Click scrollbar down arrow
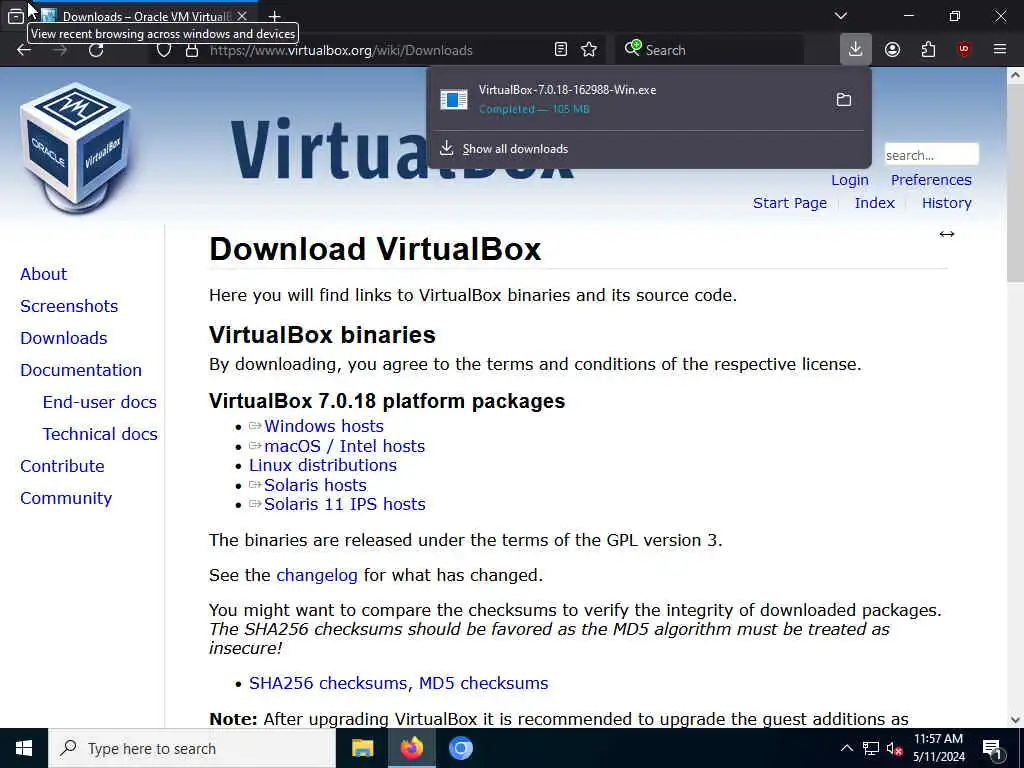The width and height of the screenshot is (1024, 768). [1016, 720]
